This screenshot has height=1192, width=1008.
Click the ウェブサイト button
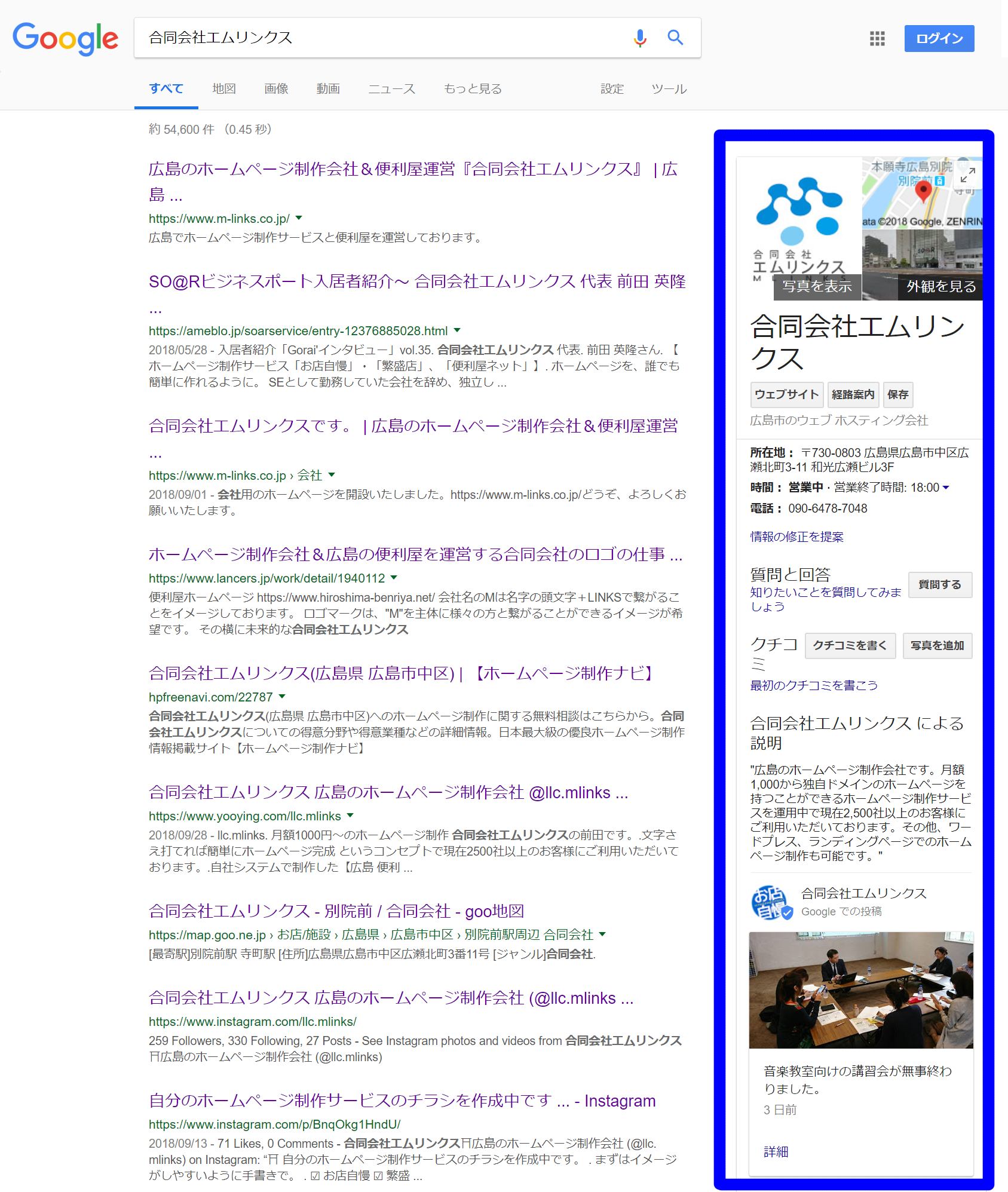pyautogui.click(x=787, y=394)
